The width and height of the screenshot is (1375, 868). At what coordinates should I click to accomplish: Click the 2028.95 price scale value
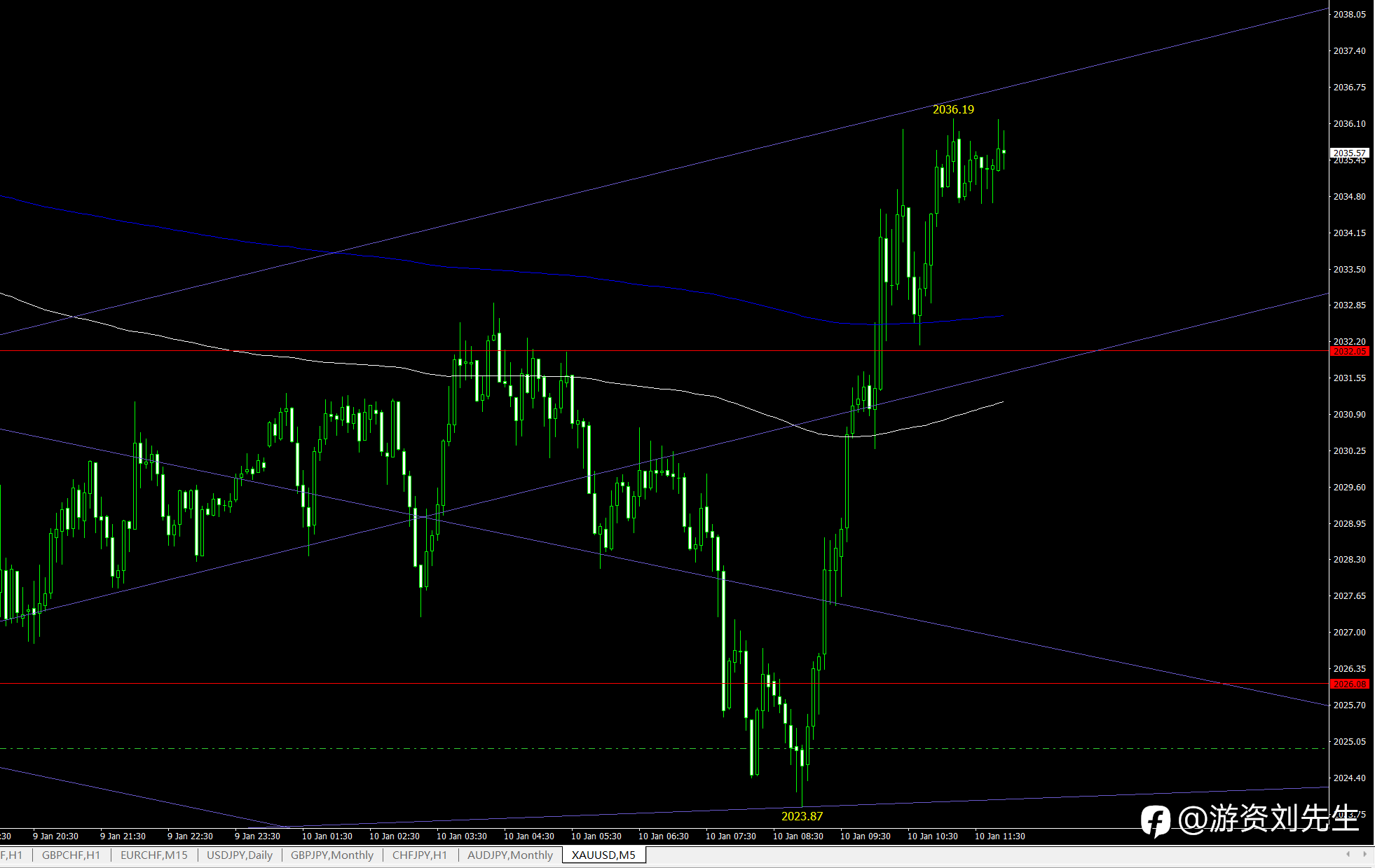coord(1349,523)
